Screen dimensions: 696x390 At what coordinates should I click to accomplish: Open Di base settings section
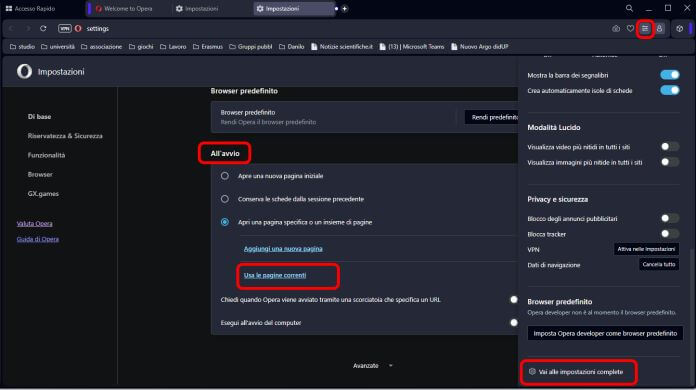click(x=40, y=117)
